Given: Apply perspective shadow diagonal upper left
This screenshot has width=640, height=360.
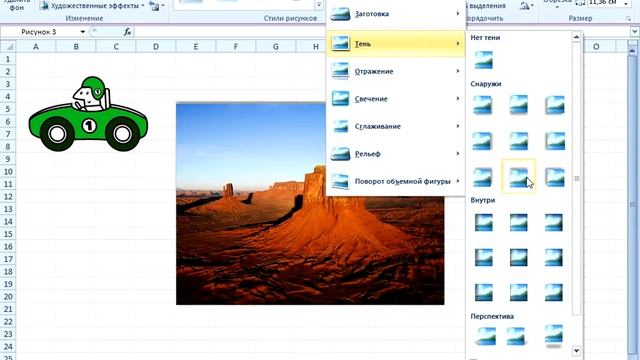Looking at the screenshot, I should pos(486,336).
